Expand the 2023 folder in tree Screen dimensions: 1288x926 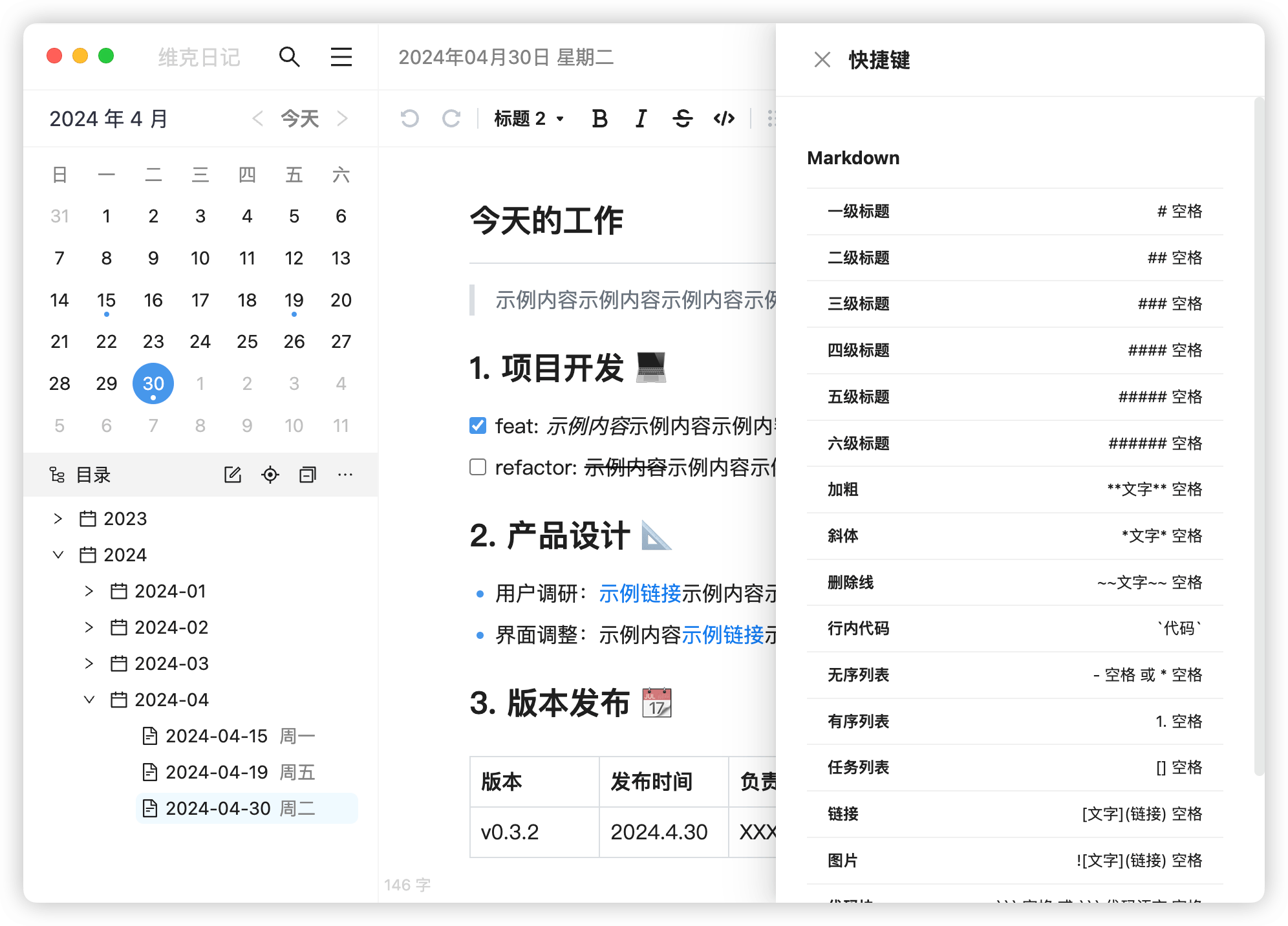(58, 519)
